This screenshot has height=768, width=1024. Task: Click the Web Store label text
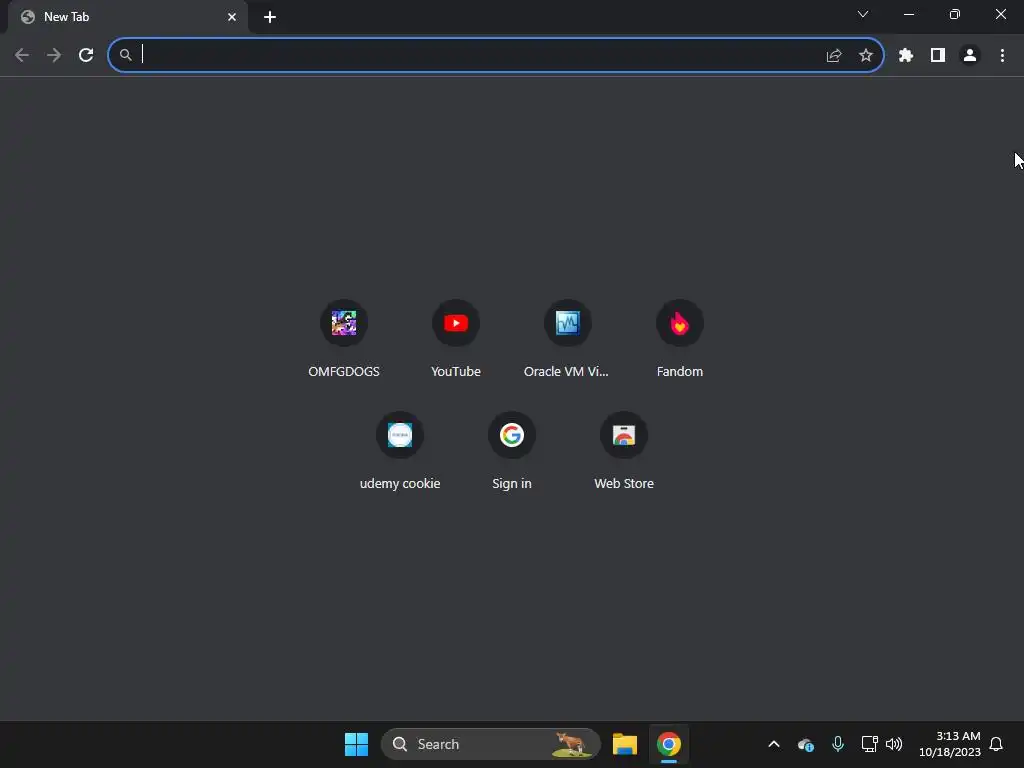point(624,484)
